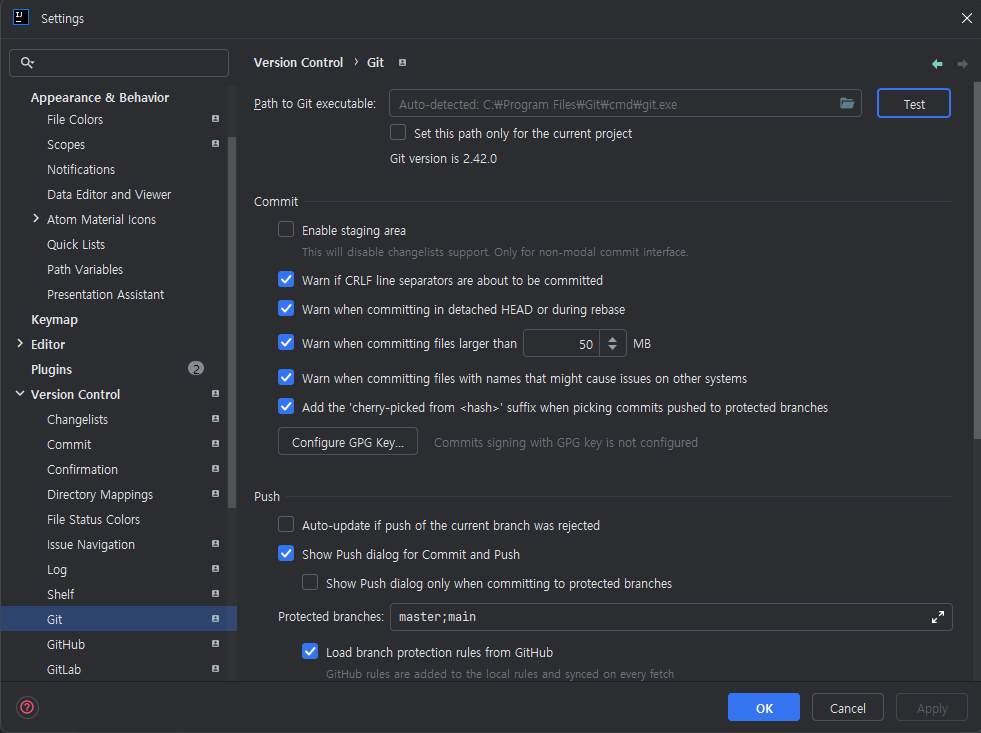Image resolution: width=981 pixels, height=733 pixels.
Task: Open Path Variables settings
Action: [x=85, y=270]
